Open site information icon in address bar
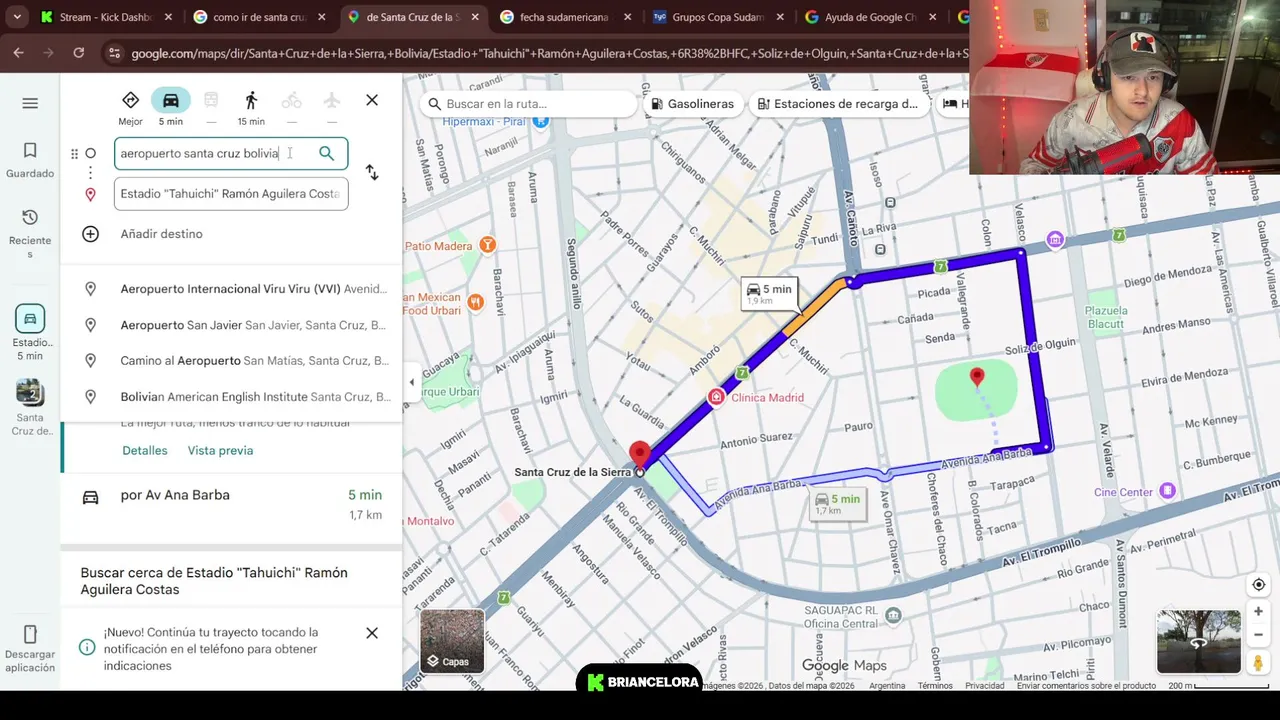This screenshot has width=1280, height=720. (113, 53)
